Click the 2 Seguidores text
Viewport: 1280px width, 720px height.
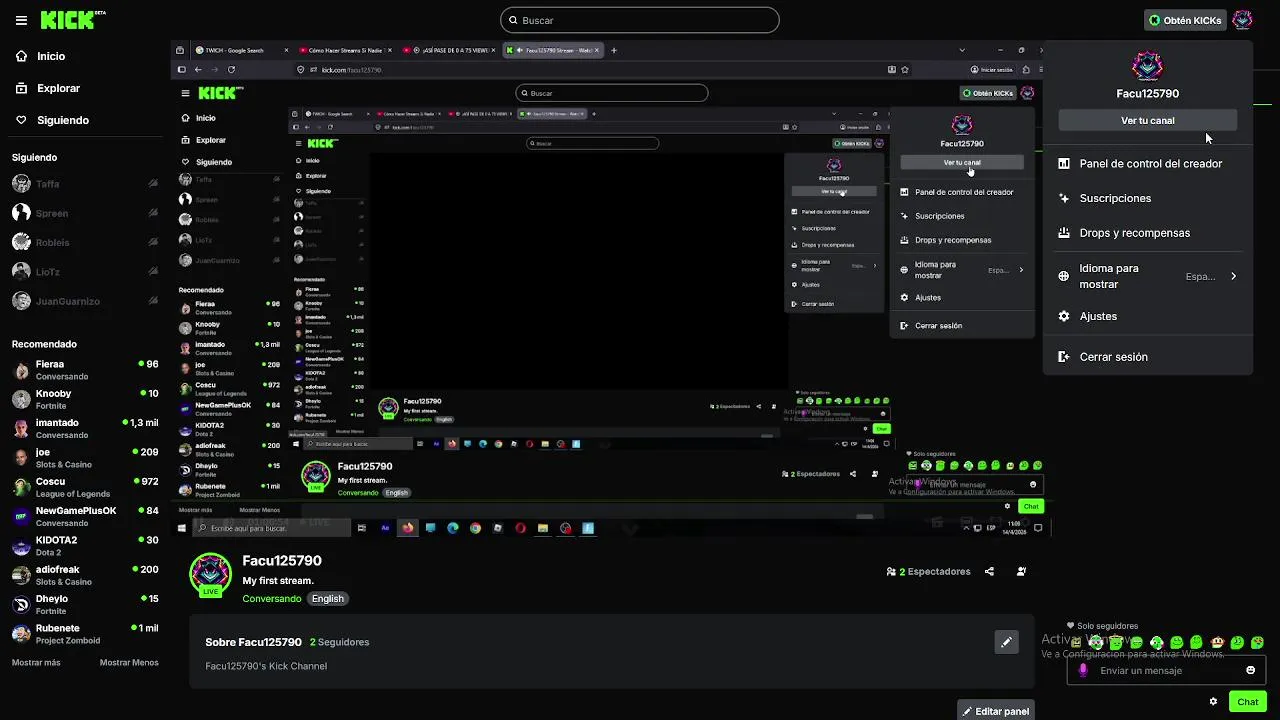click(x=339, y=642)
